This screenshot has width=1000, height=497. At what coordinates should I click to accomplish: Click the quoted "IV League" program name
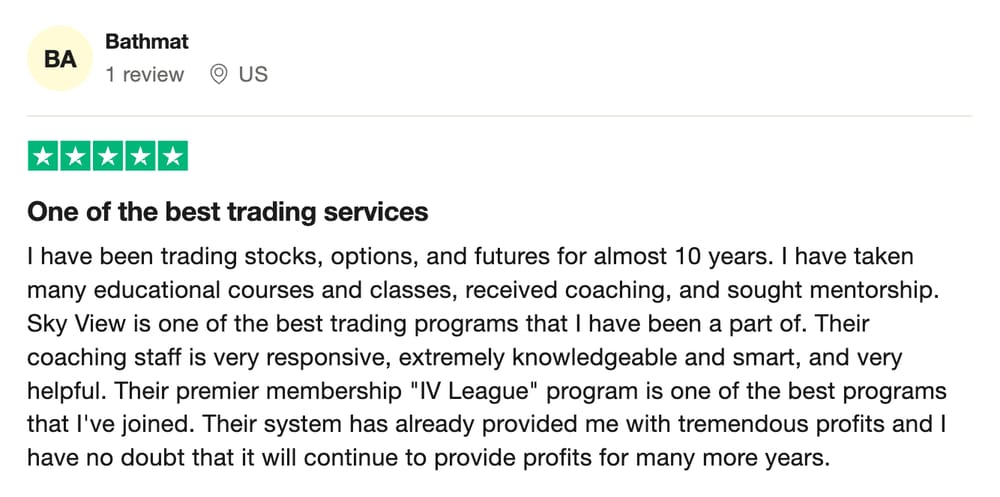pos(474,390)
